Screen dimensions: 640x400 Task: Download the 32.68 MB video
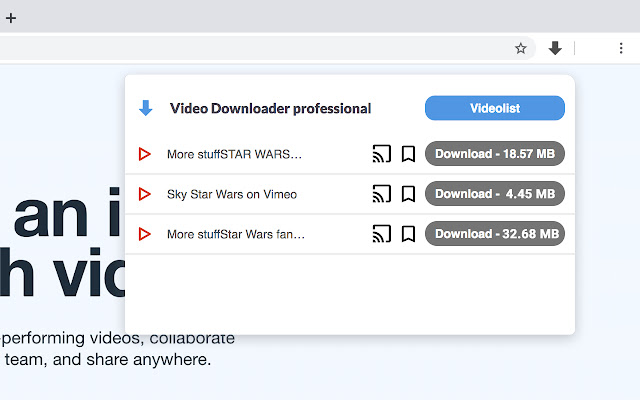(x=495, y=233)
